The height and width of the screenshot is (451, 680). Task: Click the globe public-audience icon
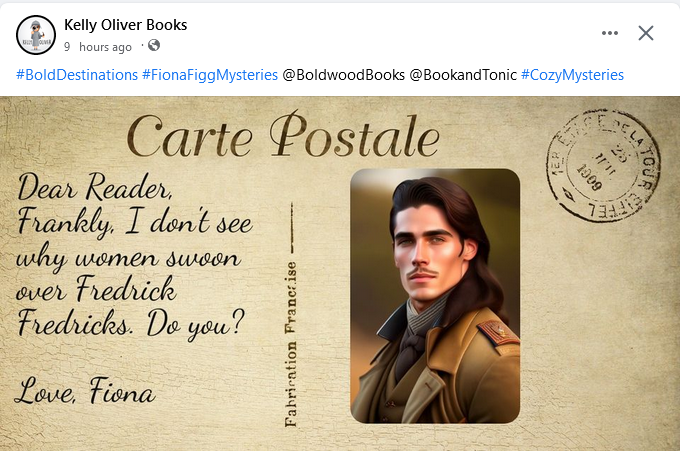154,45
